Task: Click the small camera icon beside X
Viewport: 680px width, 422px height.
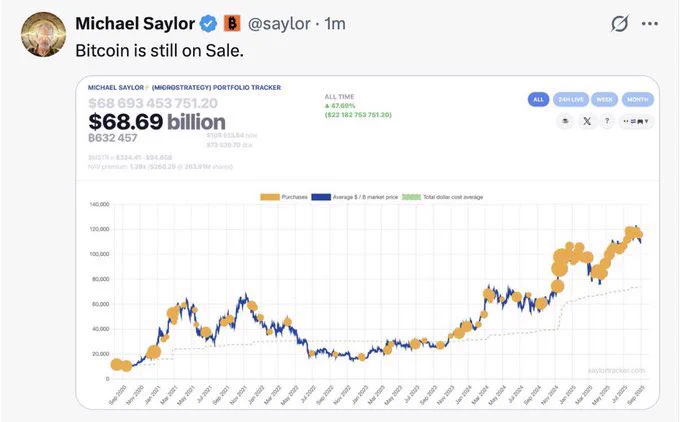Action: (565, 121)
